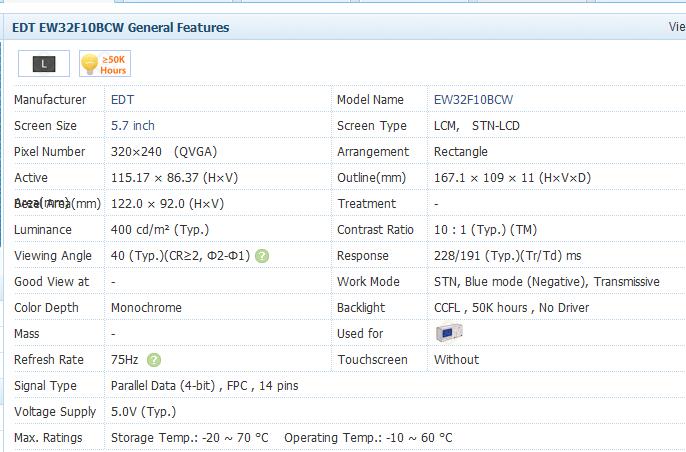
Task: Click the Screen Size row label
Action: (x=45, y=126)
